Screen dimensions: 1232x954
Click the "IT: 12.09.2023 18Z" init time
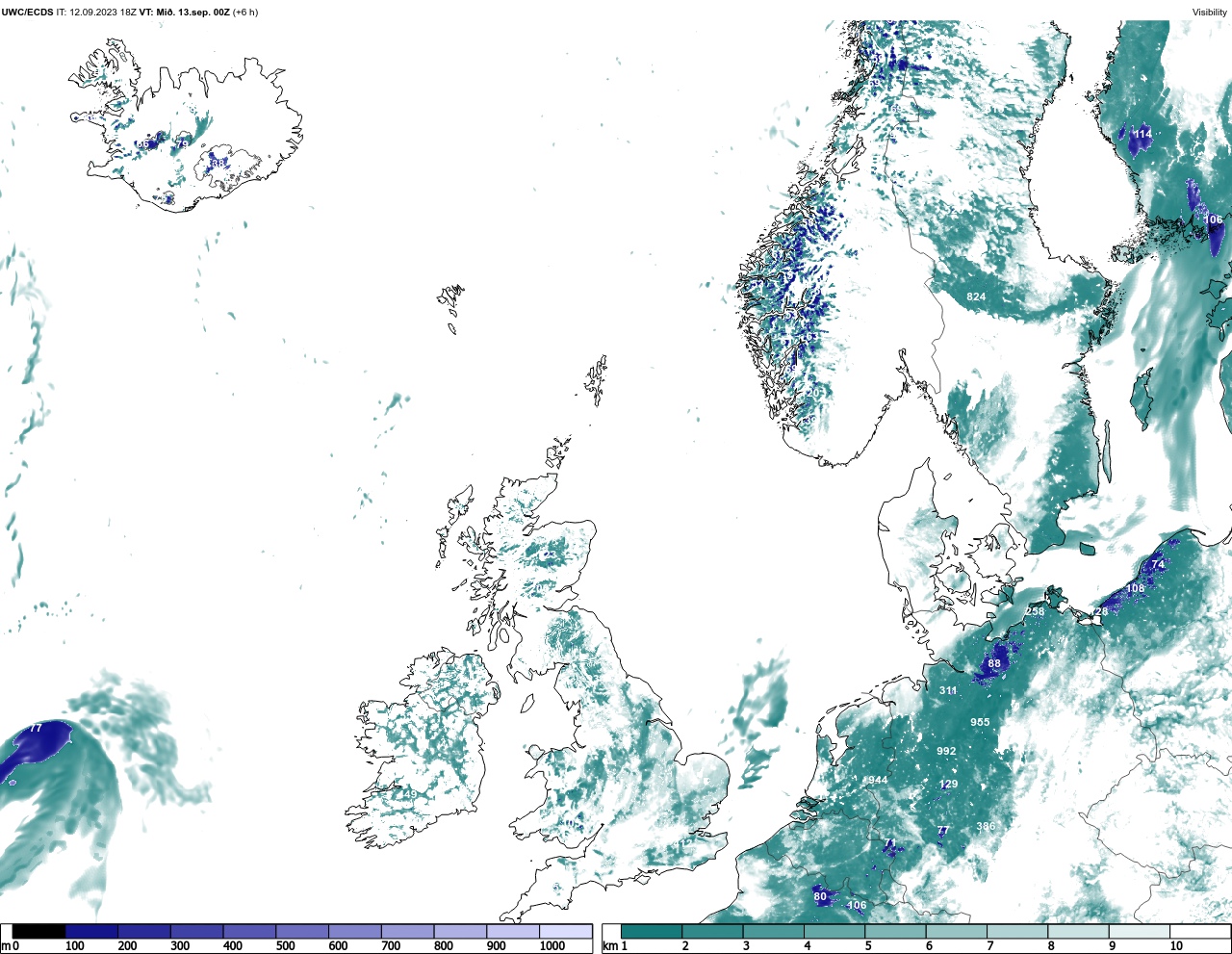coord(96,13)
